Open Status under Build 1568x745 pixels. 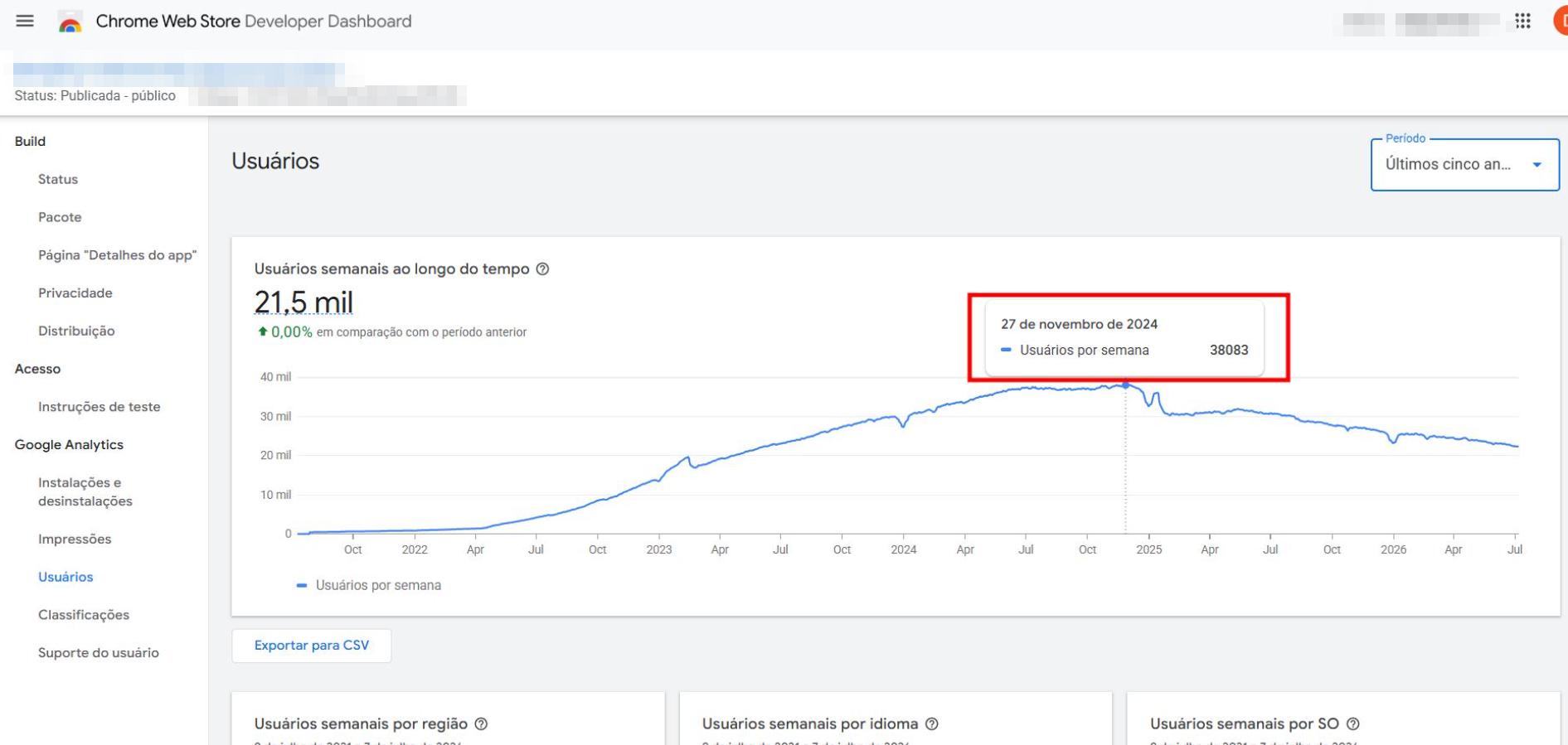(58, 179)
